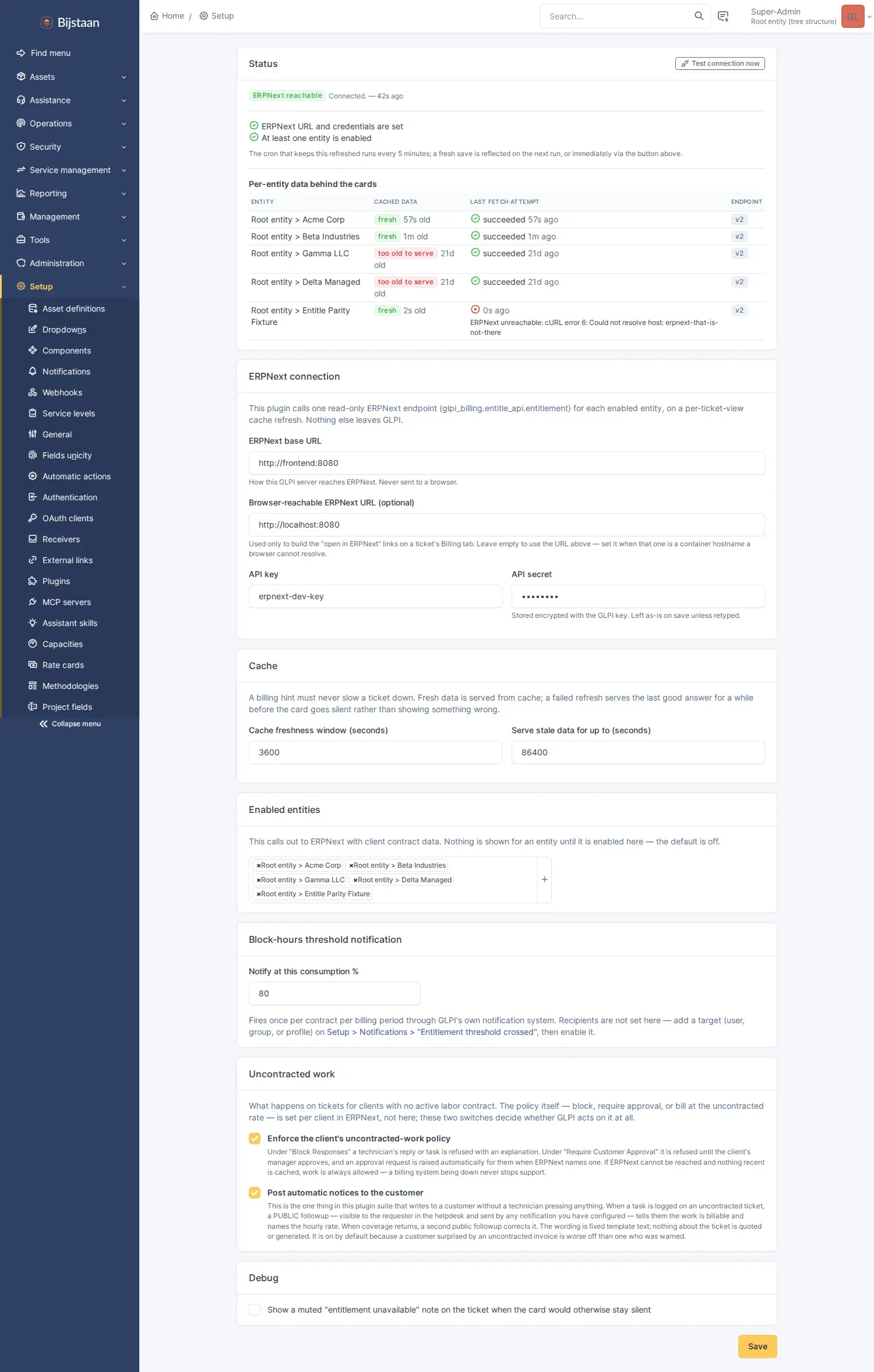Image resolution: width=874 pixels, height=1372 pixels.
Task: Click the Home breadcrumb icon
Action: (x=154, y=16)
